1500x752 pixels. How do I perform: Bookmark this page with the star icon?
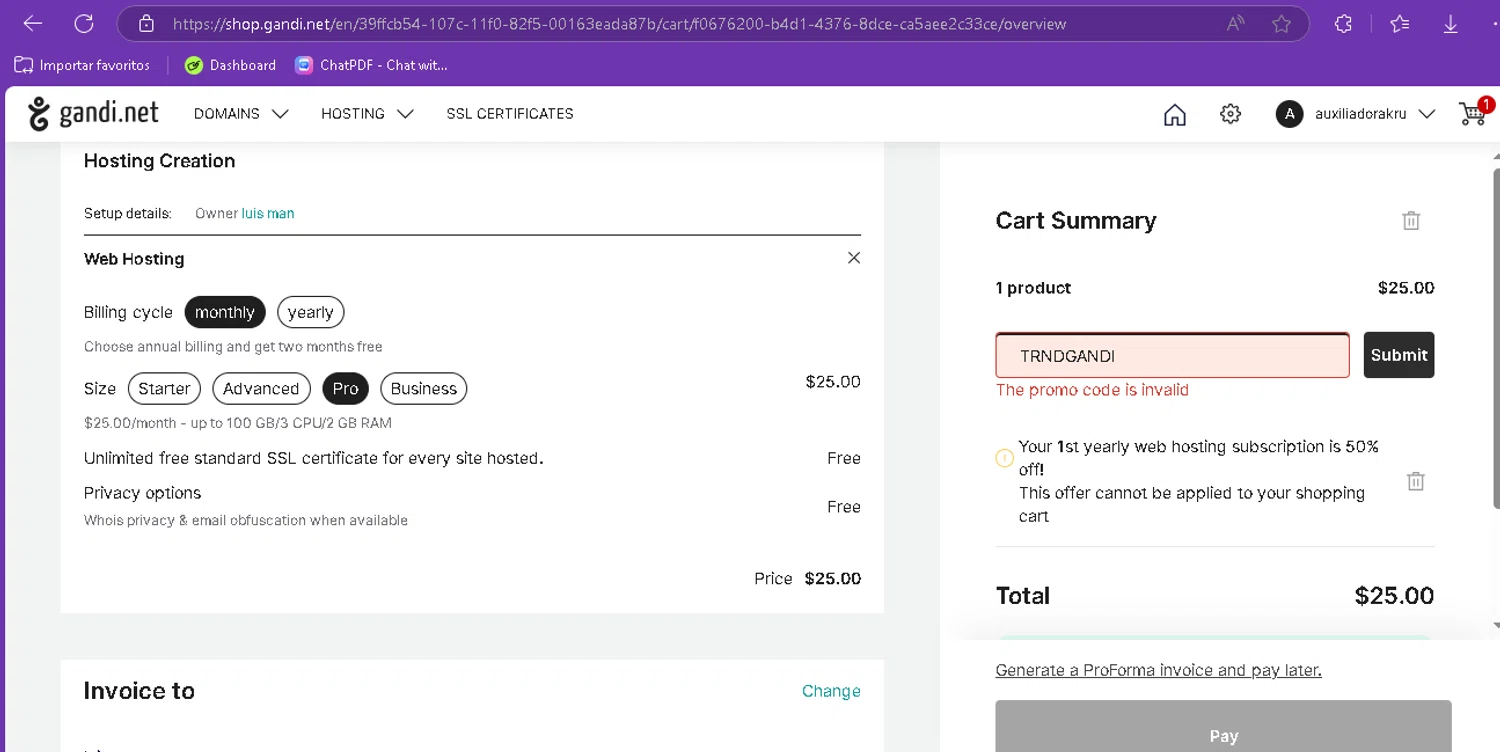coord(1281,24)
